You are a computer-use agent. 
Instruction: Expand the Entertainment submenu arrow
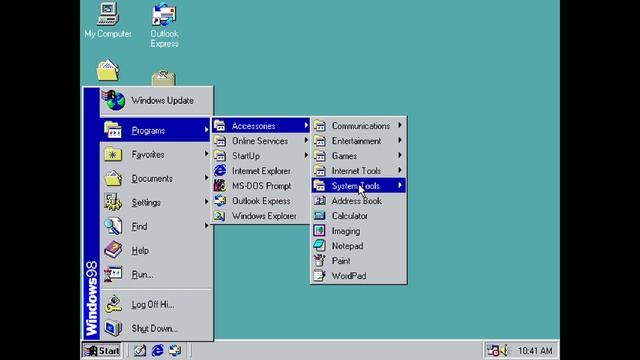tap(400, 140)
